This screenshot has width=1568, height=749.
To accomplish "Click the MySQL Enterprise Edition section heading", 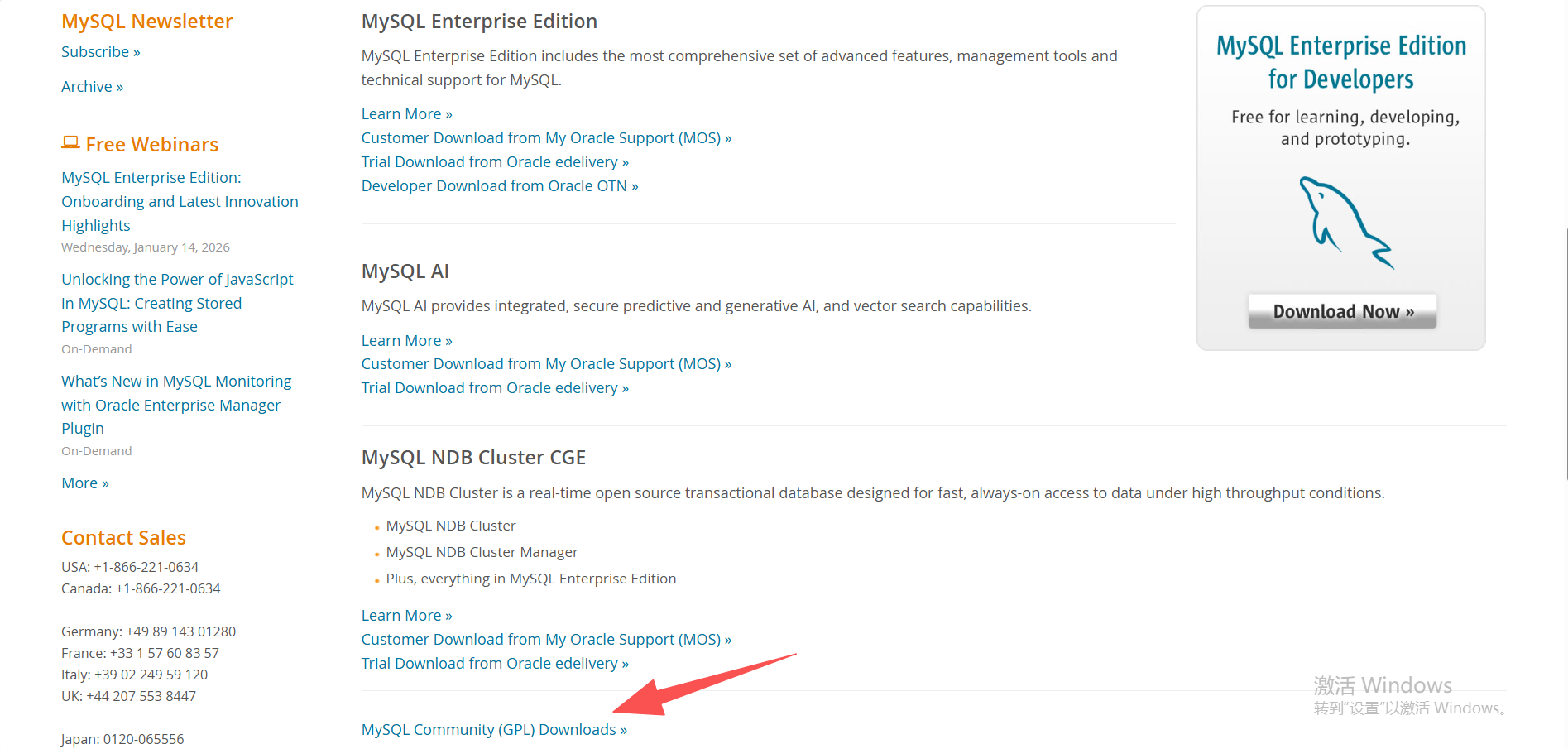I will (x=479, y=22).
